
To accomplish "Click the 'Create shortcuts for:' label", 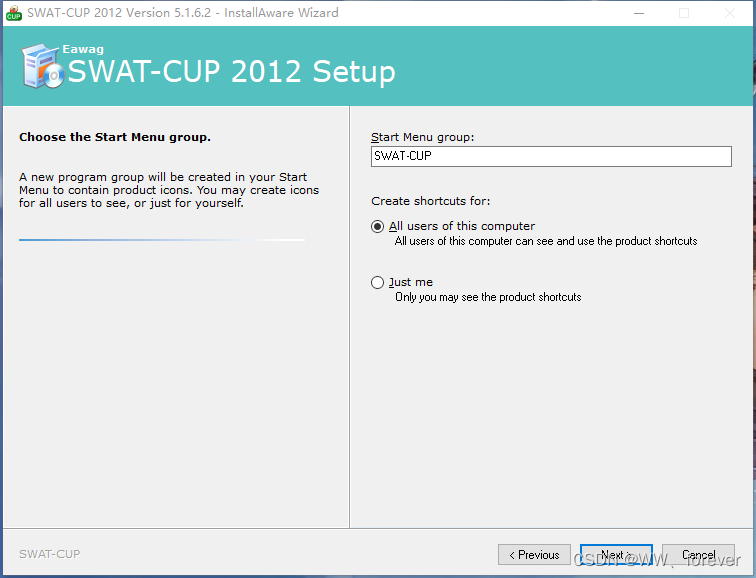I will (431, 201).
